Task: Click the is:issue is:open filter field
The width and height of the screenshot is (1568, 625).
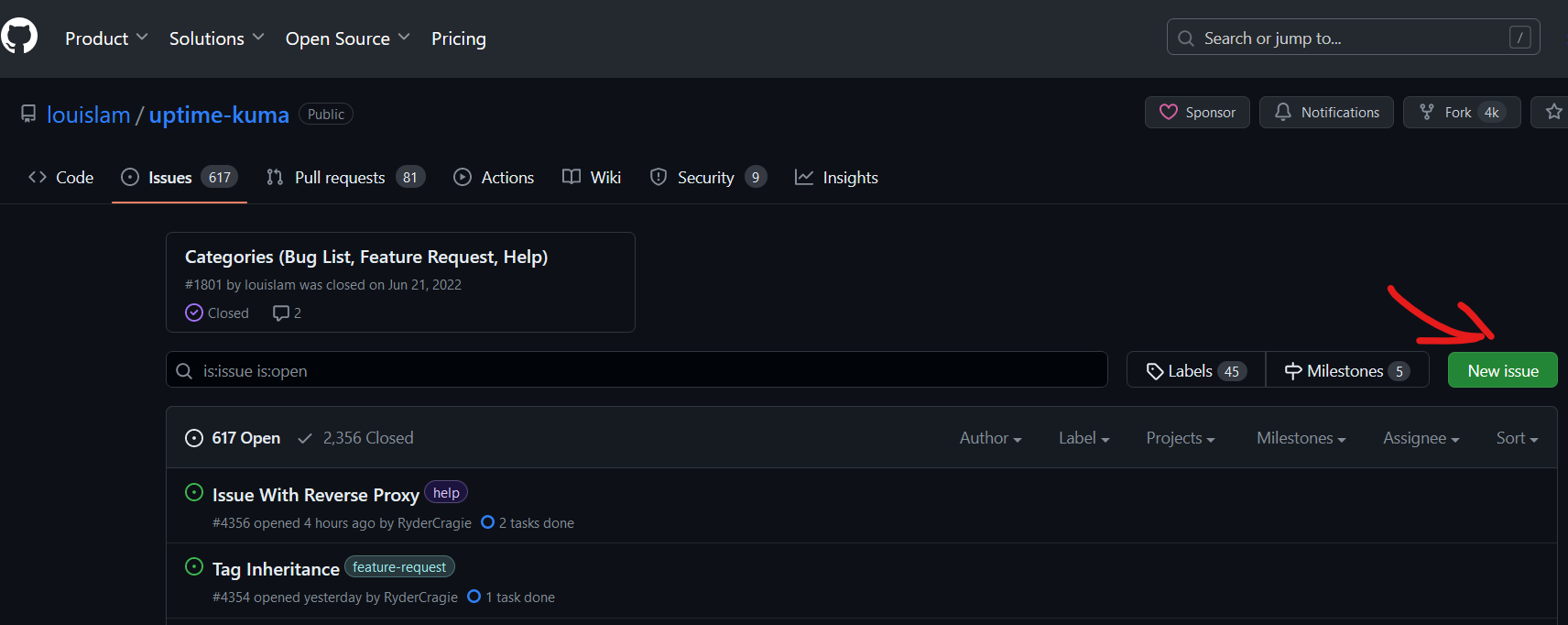Action: click(x=637, y=369)
